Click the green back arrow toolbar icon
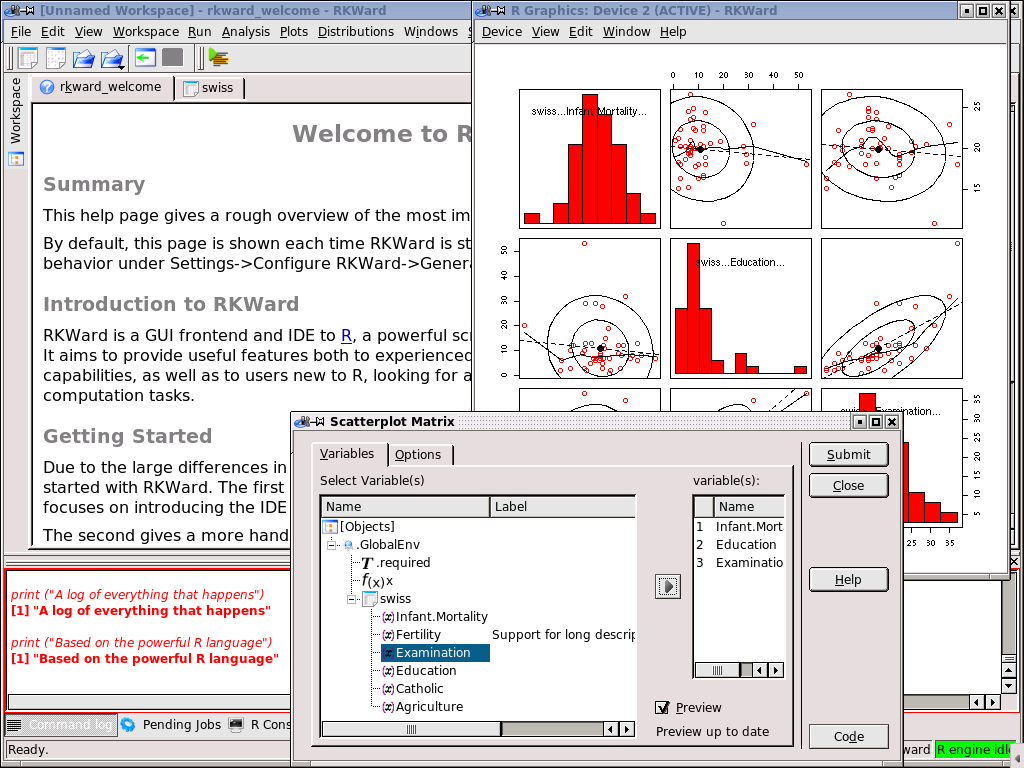Viewport: 1024px width, 768px height. click(x=146, y=58)
